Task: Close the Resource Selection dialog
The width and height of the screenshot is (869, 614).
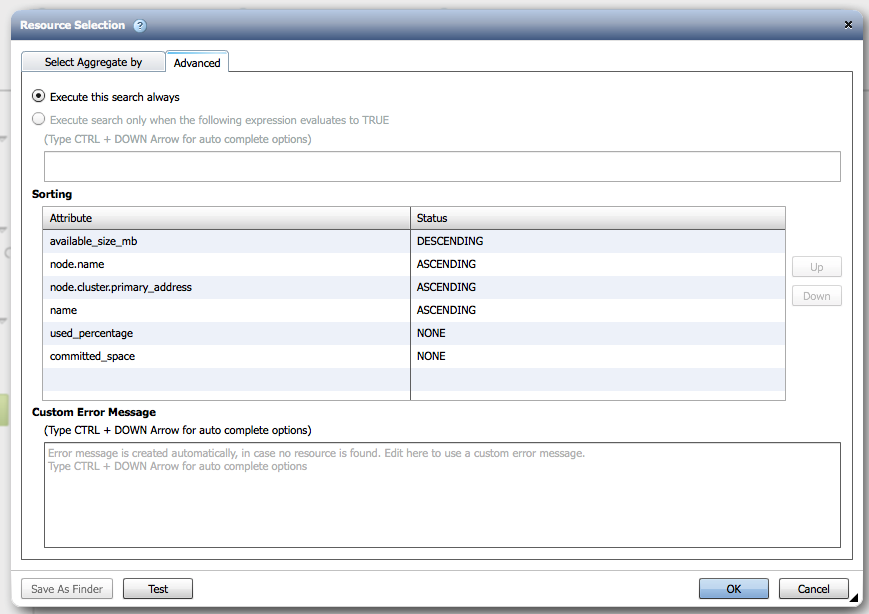Action: click(x=848, y=25)
